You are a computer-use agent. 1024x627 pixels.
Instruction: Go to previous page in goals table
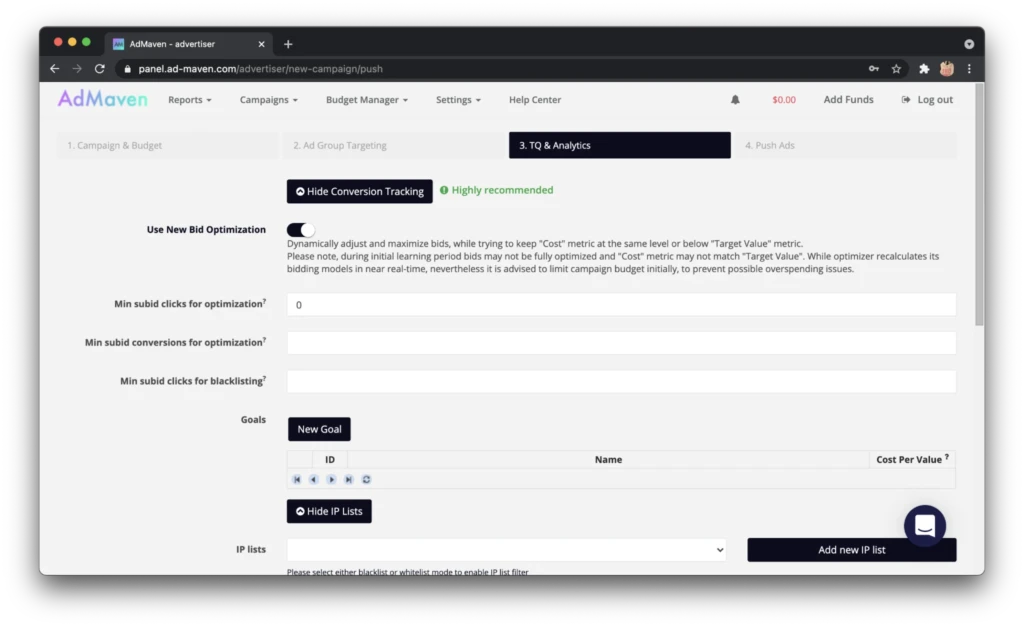pos(313,479)
